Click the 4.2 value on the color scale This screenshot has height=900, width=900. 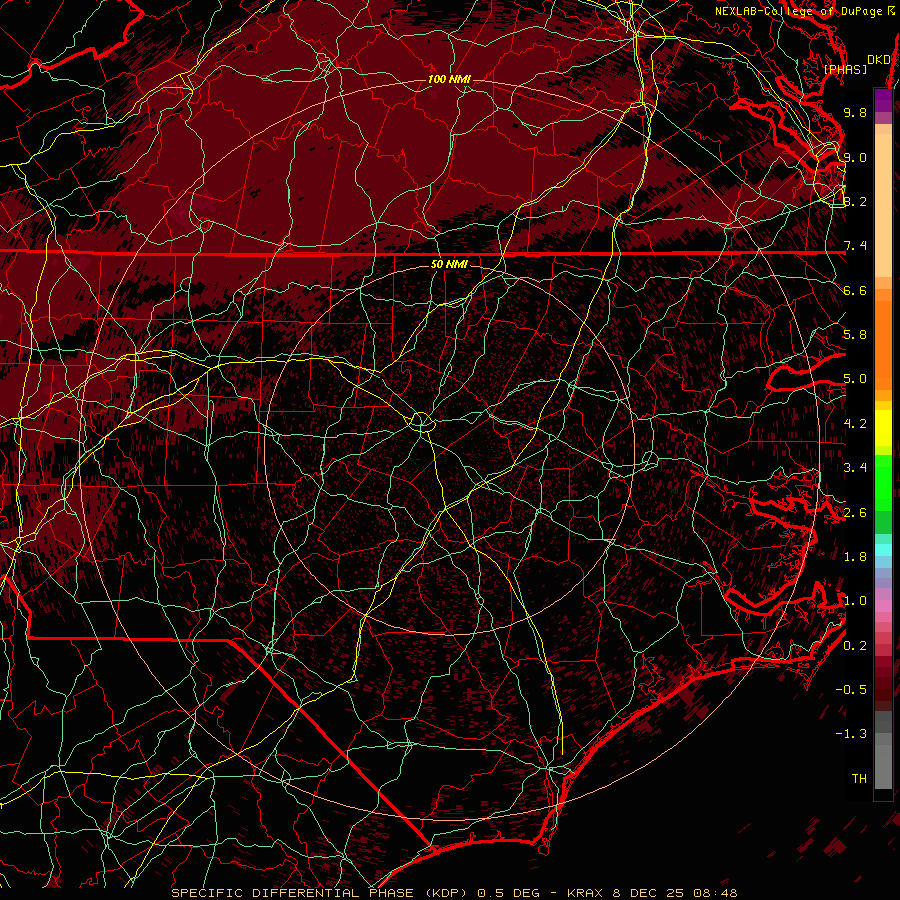(x=855, y=424)
